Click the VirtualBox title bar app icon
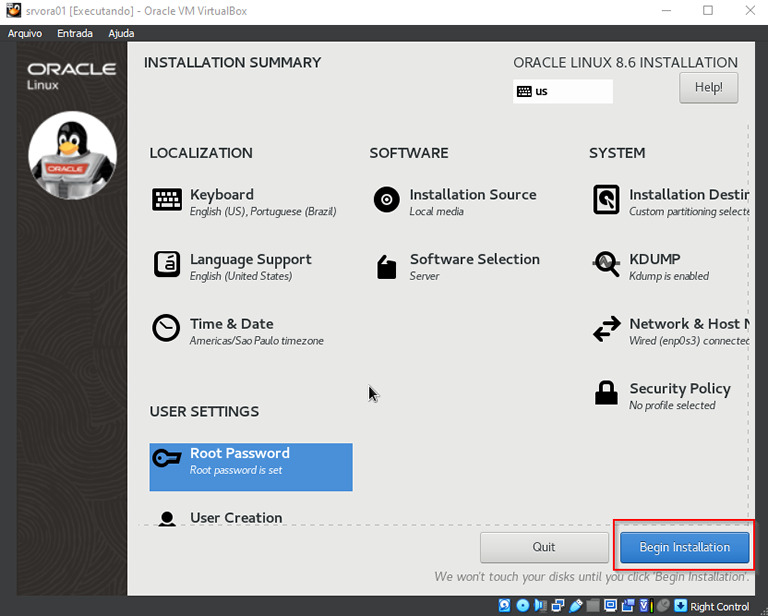The height and width of the screenshot is (616, 768). (x=13, y=10)
